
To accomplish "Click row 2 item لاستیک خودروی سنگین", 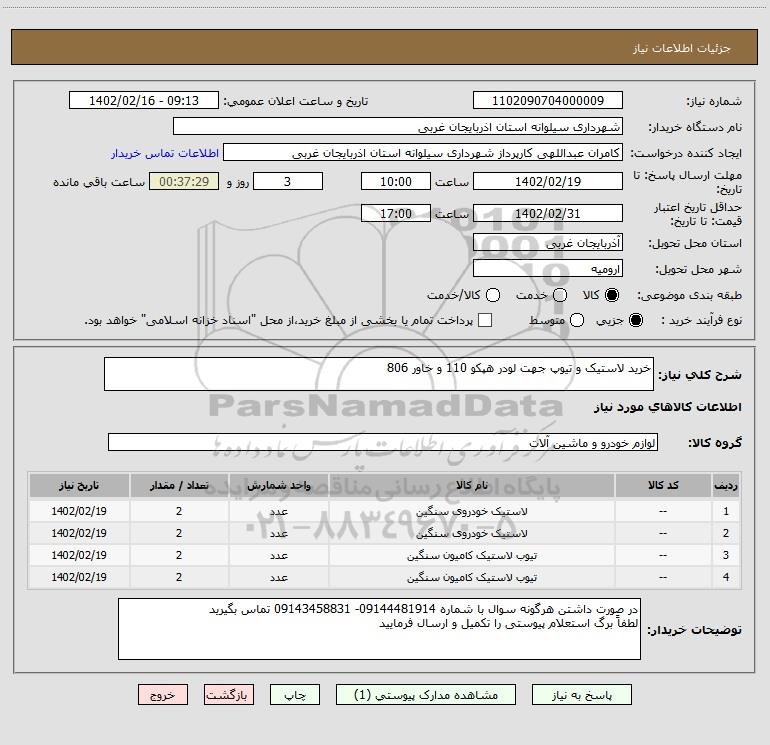I will click(x=471, y=533).
